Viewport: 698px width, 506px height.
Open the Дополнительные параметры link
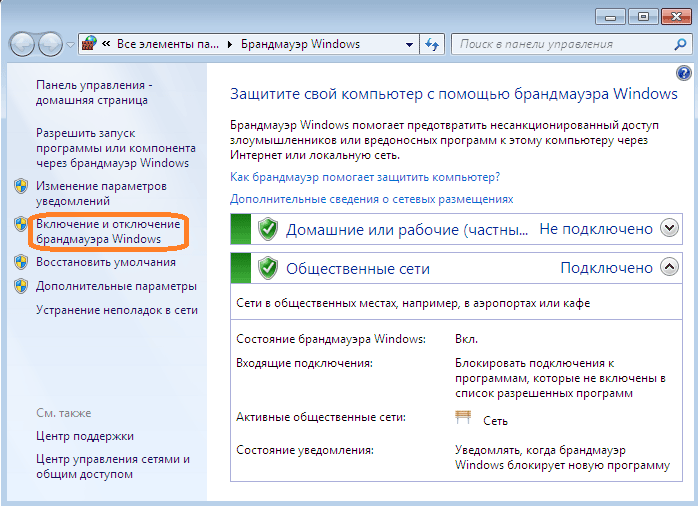tap(116, 286)
